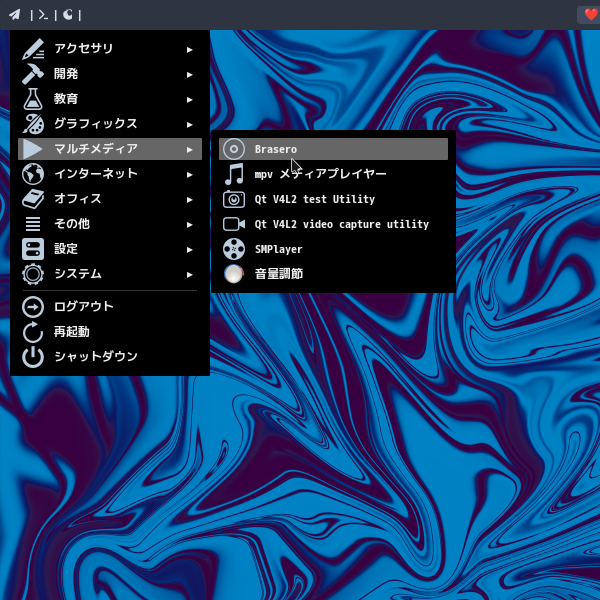This screenshot has height=600, width=600.
Task: Click the hammer icon beside 開発
Action: point(33,74)
